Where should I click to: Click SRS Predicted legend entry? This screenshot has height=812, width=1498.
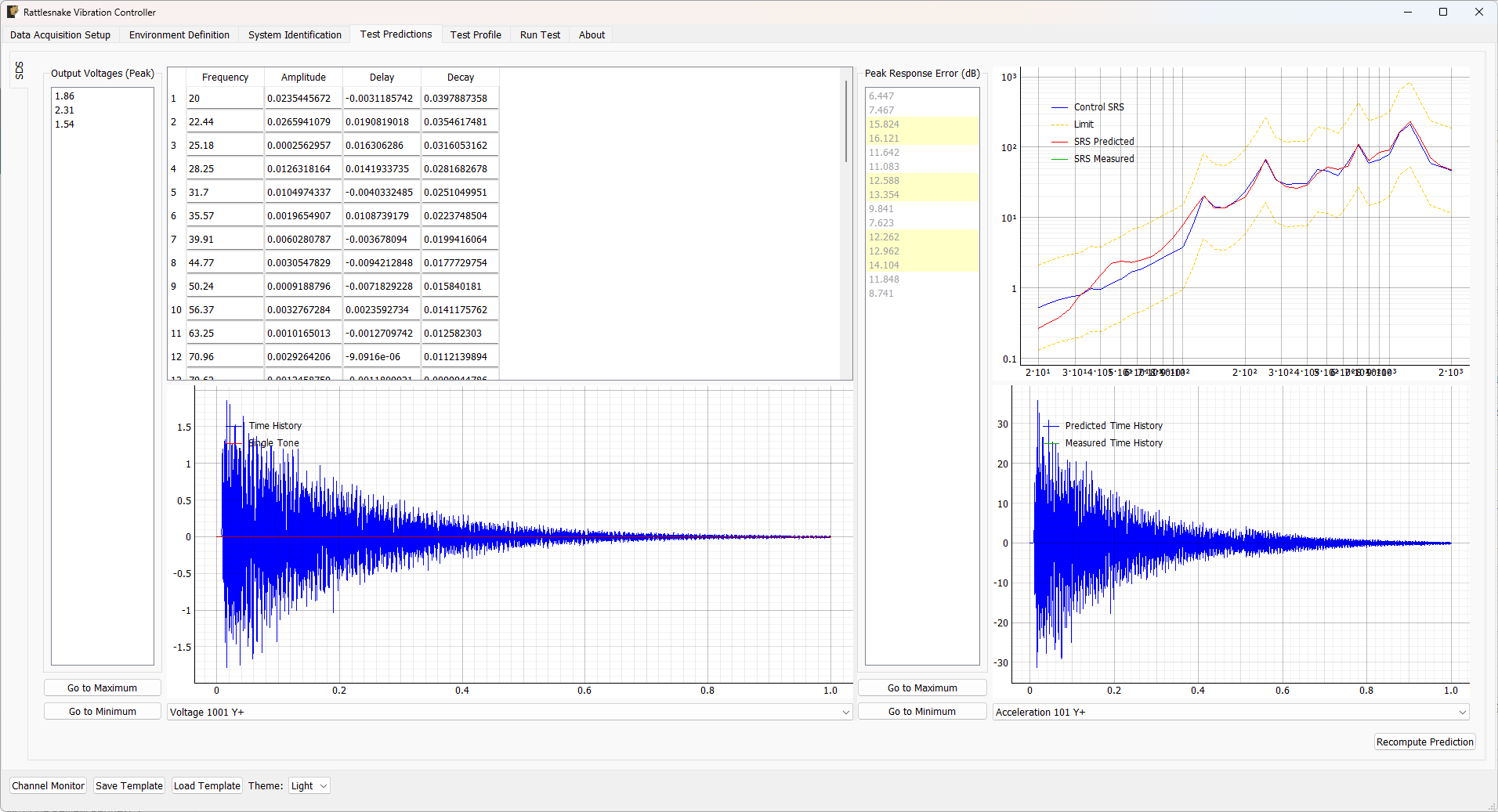pos(1093,141)
